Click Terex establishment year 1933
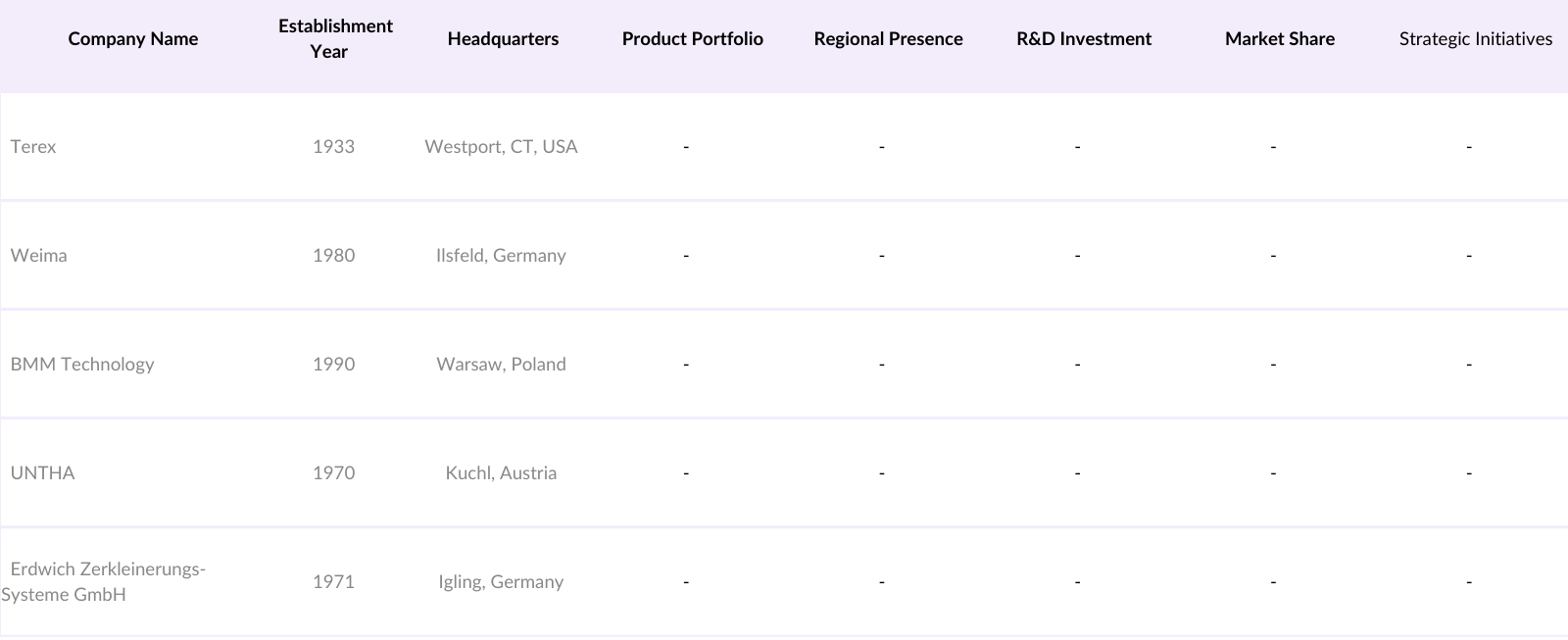Image resolution: width=1568 pixels, height=640 pixels. click(333, 147)
